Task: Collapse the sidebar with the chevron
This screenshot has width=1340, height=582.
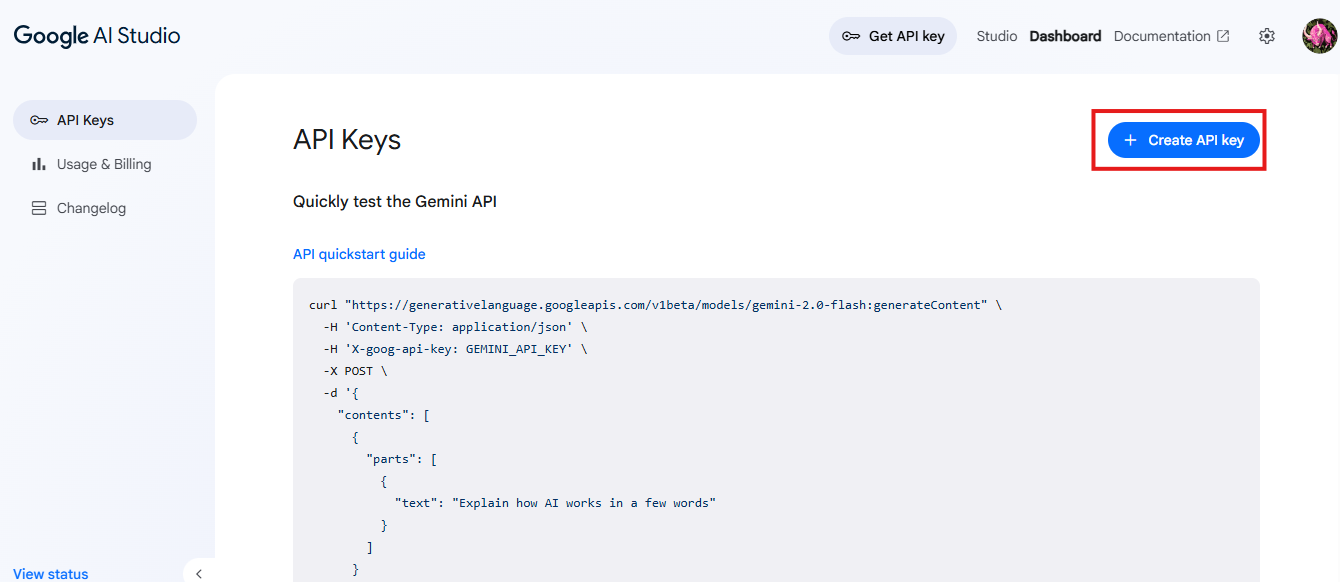Action: tap(199, 573)
